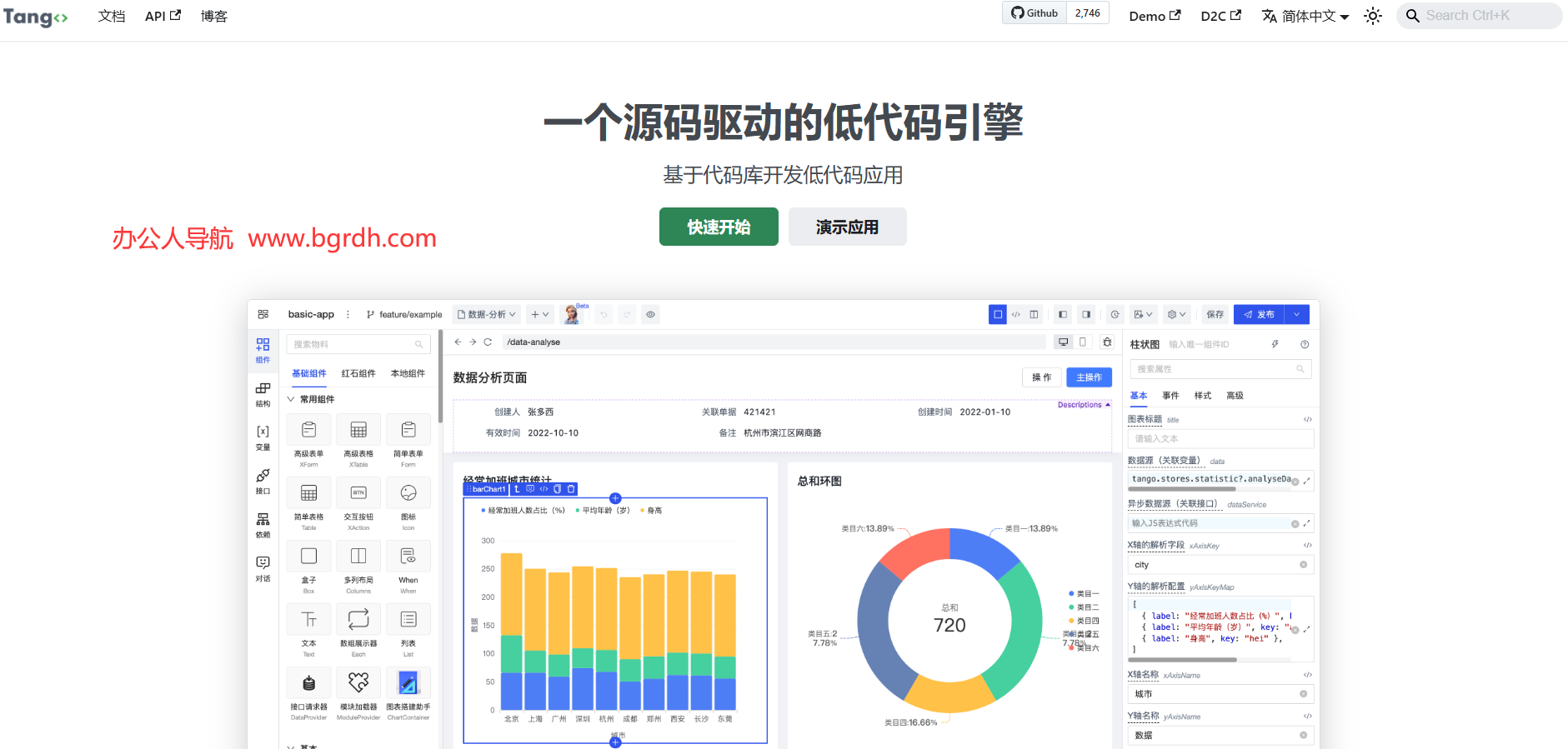Switch to the 样式 properties tab

1202,396
